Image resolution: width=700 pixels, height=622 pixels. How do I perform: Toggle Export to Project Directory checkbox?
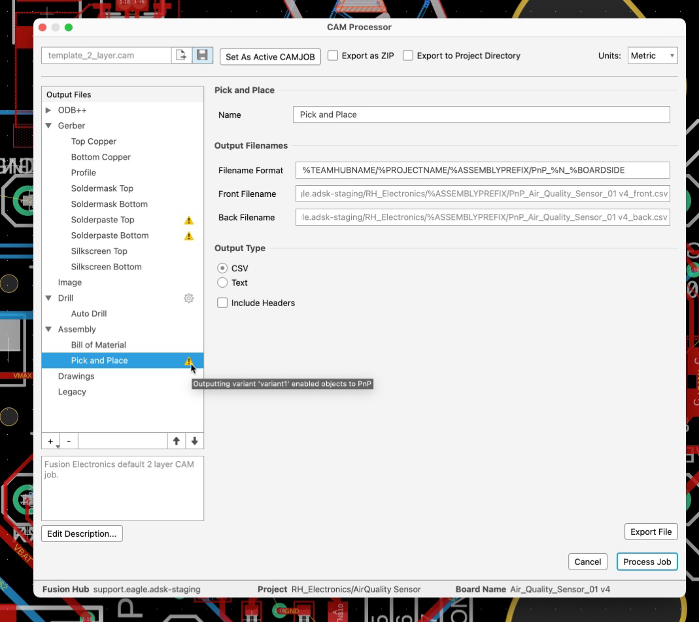(x=408, y=55)
